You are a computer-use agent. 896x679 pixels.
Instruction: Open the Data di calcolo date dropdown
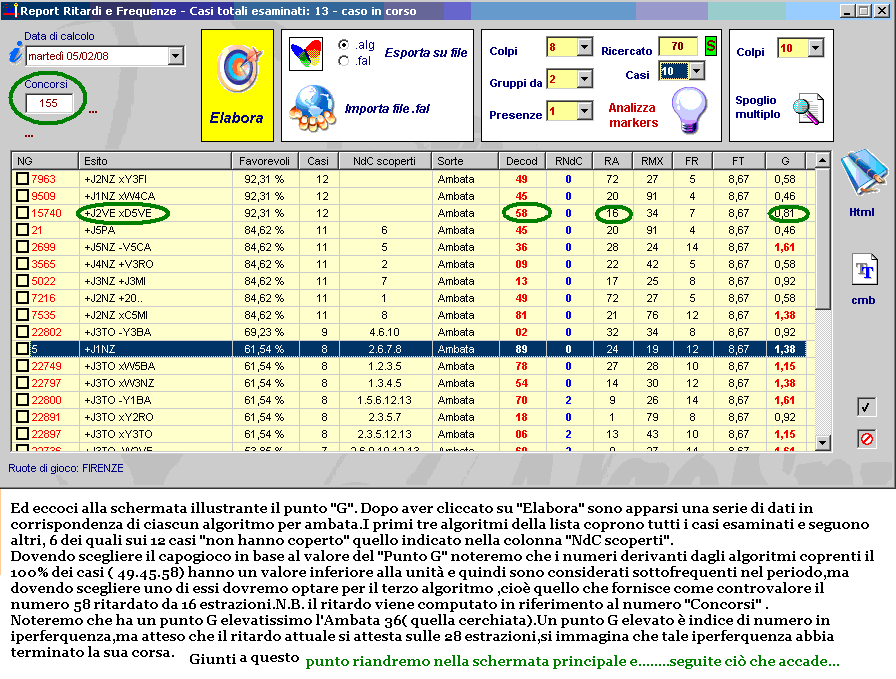(x=175, y=56)
